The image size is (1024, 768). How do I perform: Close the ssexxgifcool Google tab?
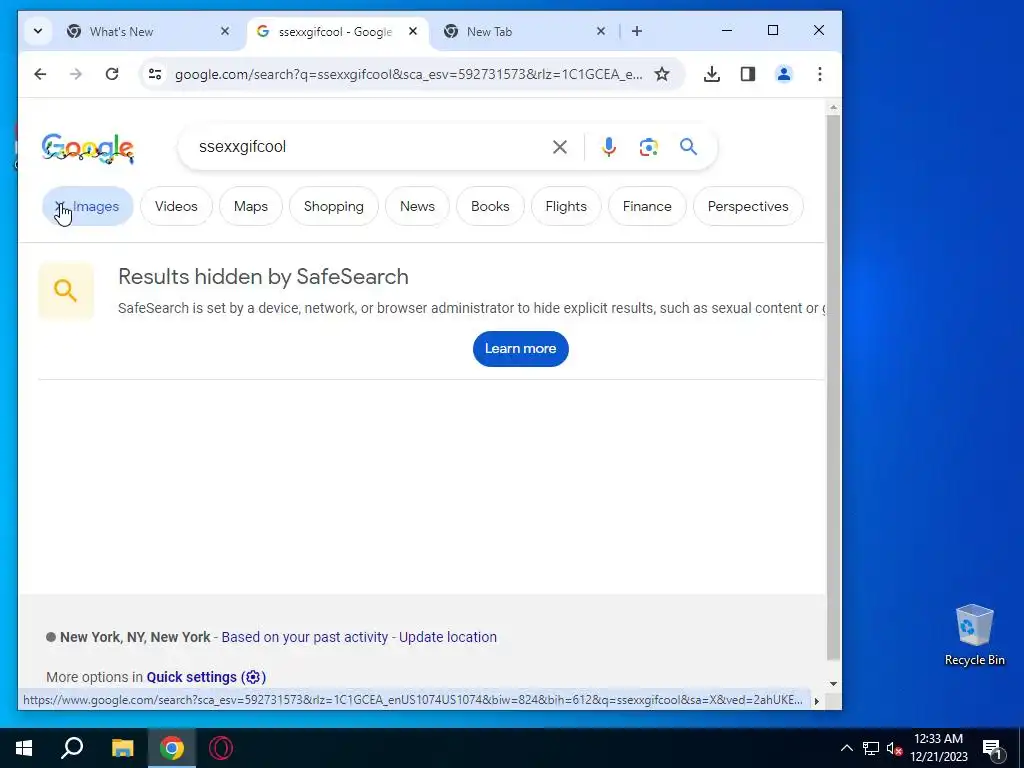[413, 31]
